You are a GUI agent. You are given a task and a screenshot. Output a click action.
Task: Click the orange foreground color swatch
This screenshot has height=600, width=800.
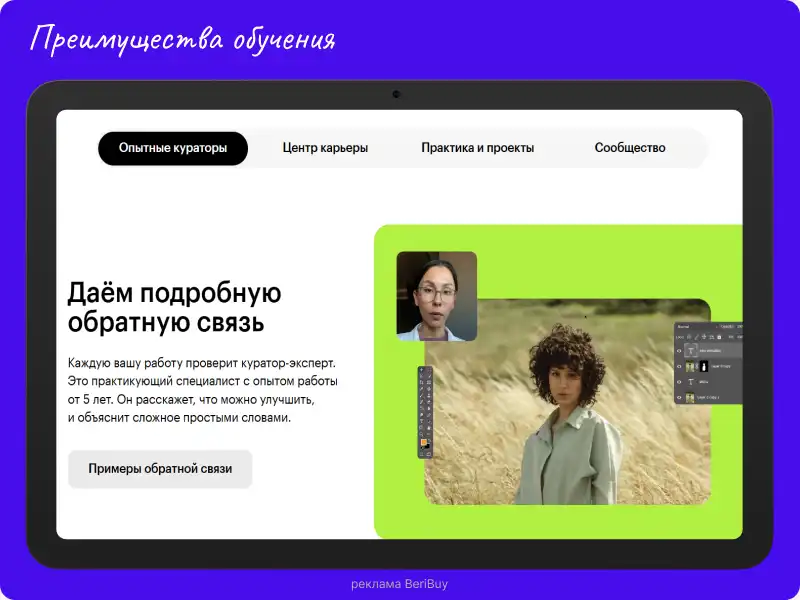coord(424,442)
